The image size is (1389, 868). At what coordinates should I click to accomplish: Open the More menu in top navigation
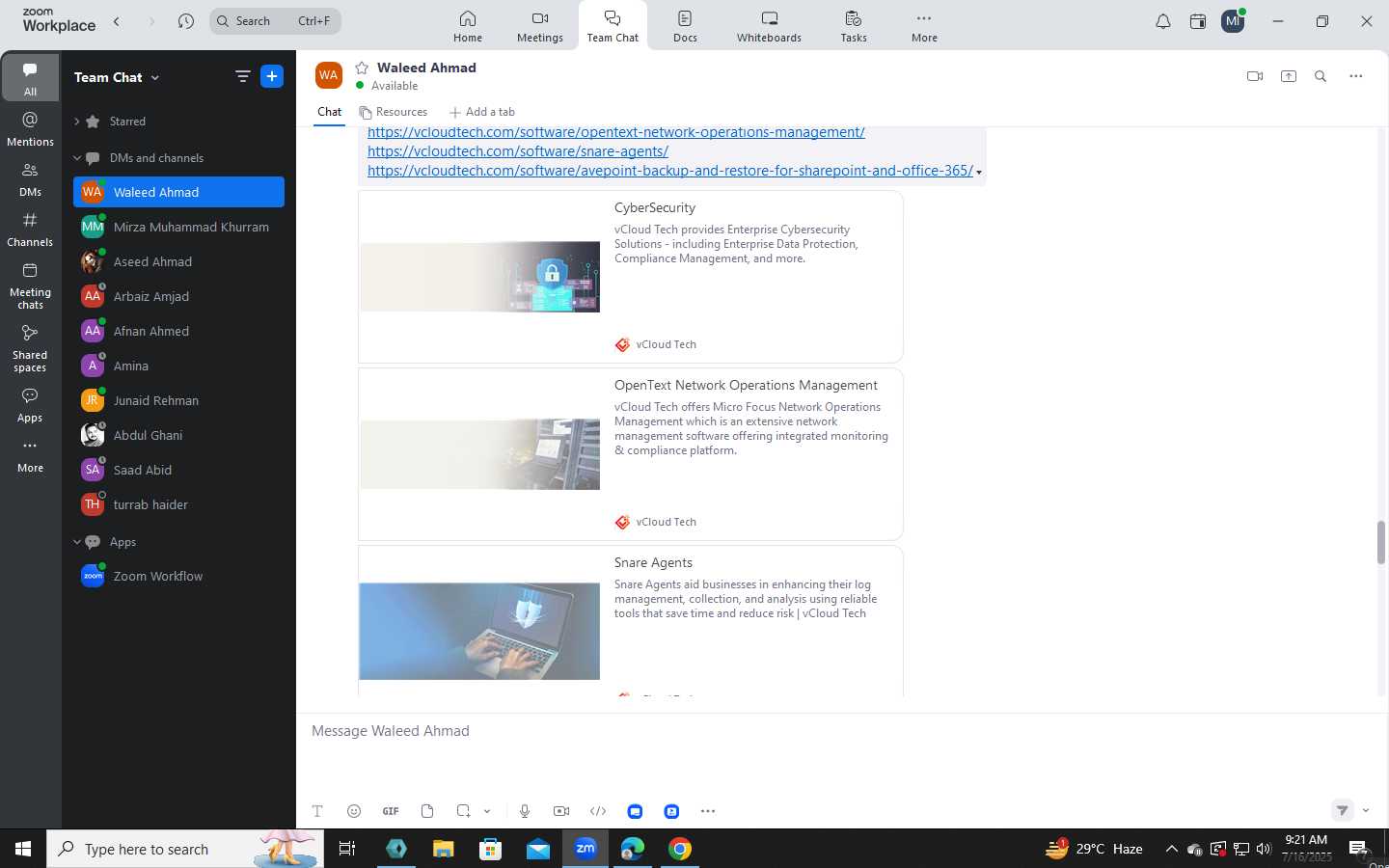click(x=924, y=26)
